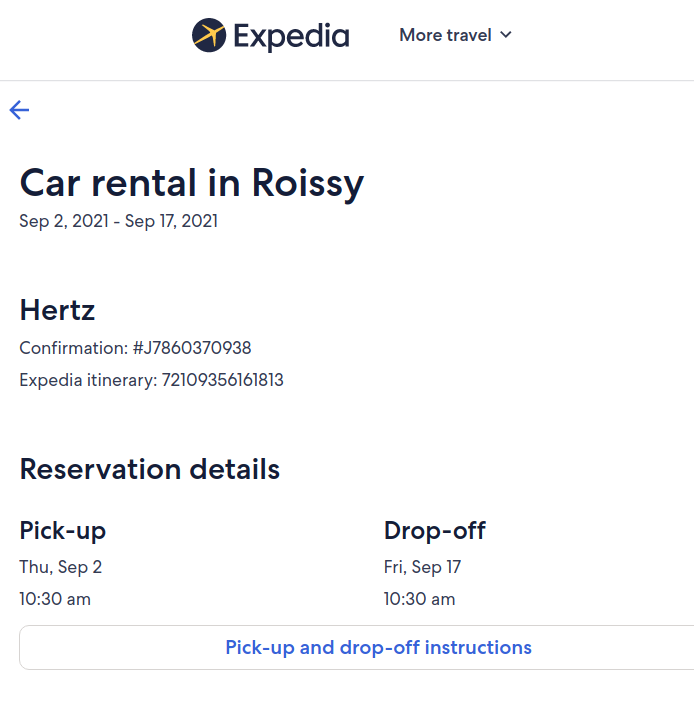The height and width of the screenshot is (705, 694).
Task: Click the Pick-up section heading
Action: (62, 531)
